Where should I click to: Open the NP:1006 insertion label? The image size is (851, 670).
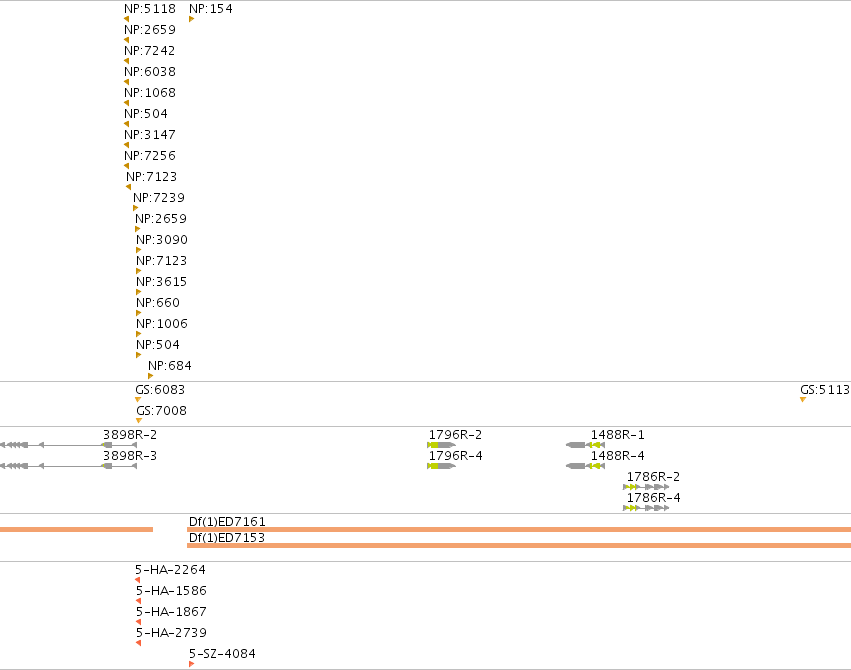click(x=162, y=324)
